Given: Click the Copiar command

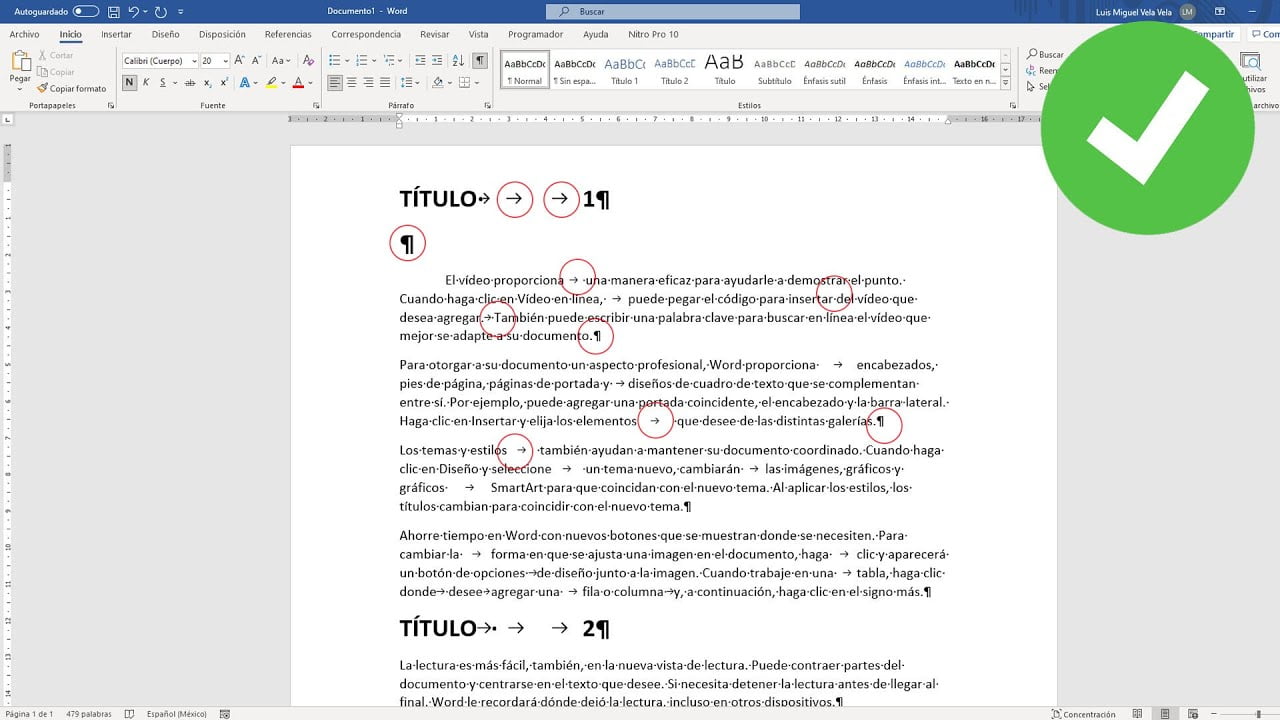Looking at the screenshot, I should 55,72.
